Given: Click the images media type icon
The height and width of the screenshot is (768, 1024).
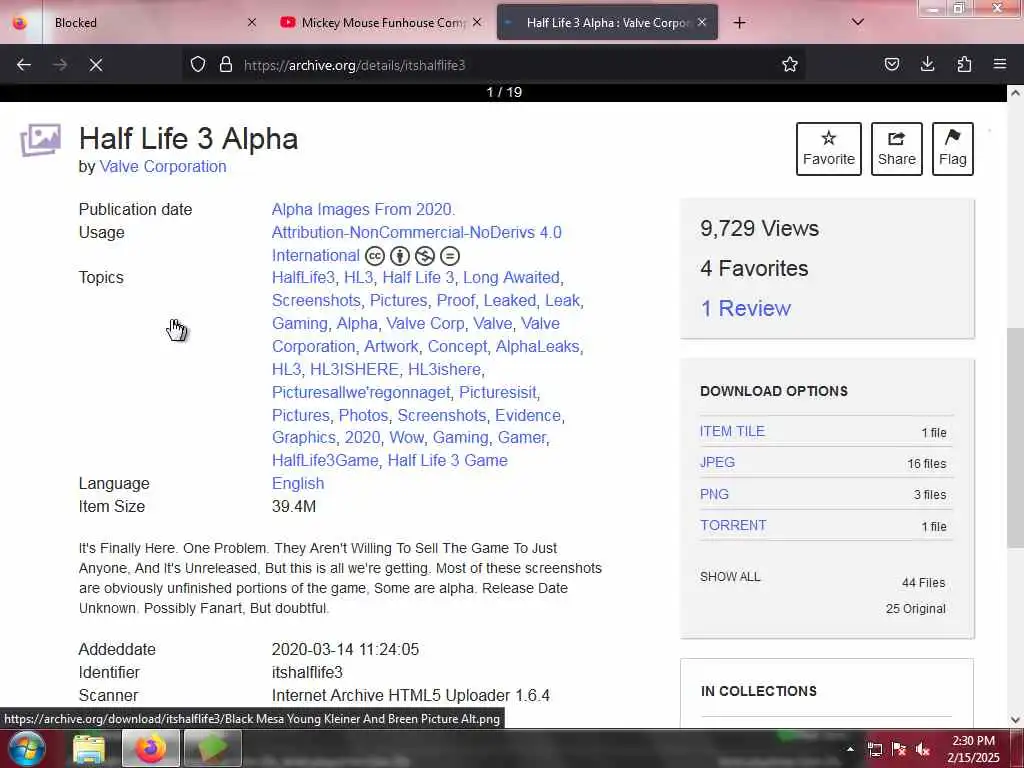Looking at the screenshot, I should 40,140.
